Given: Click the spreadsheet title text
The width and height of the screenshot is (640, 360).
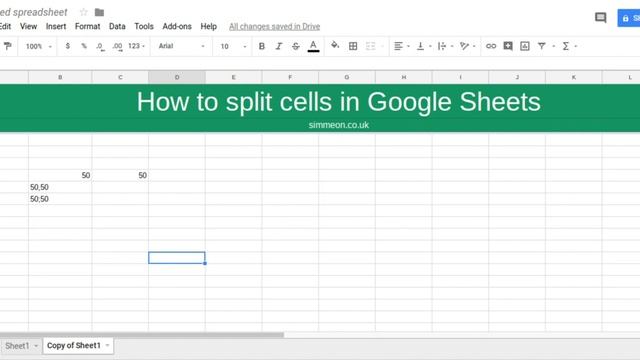Looking at the screenshot, I should click(x=33, y=12).
